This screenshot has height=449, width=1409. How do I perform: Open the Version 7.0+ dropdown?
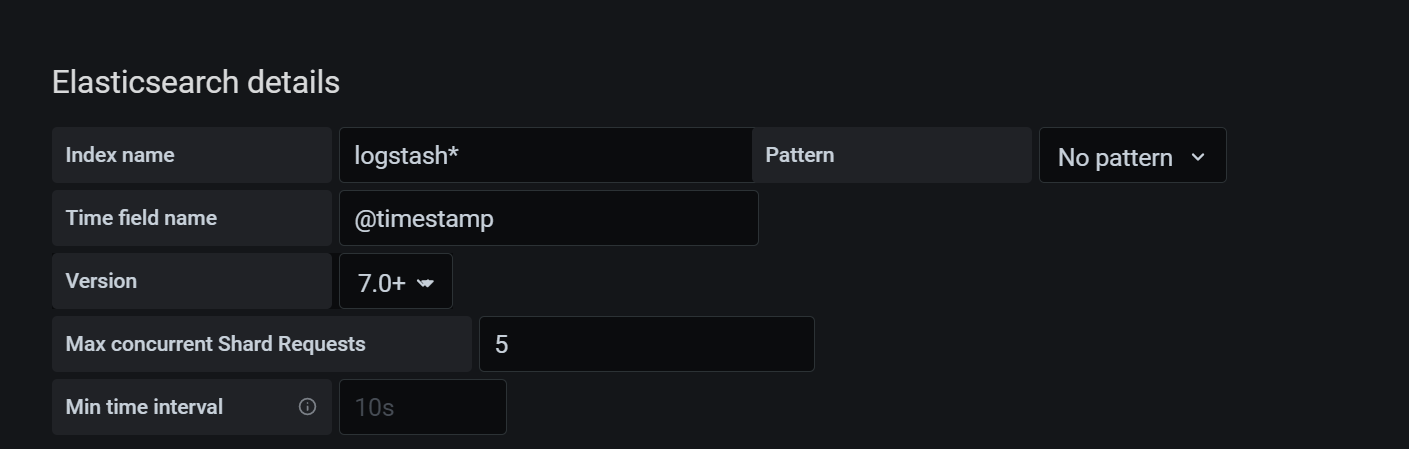click(396, 281)
